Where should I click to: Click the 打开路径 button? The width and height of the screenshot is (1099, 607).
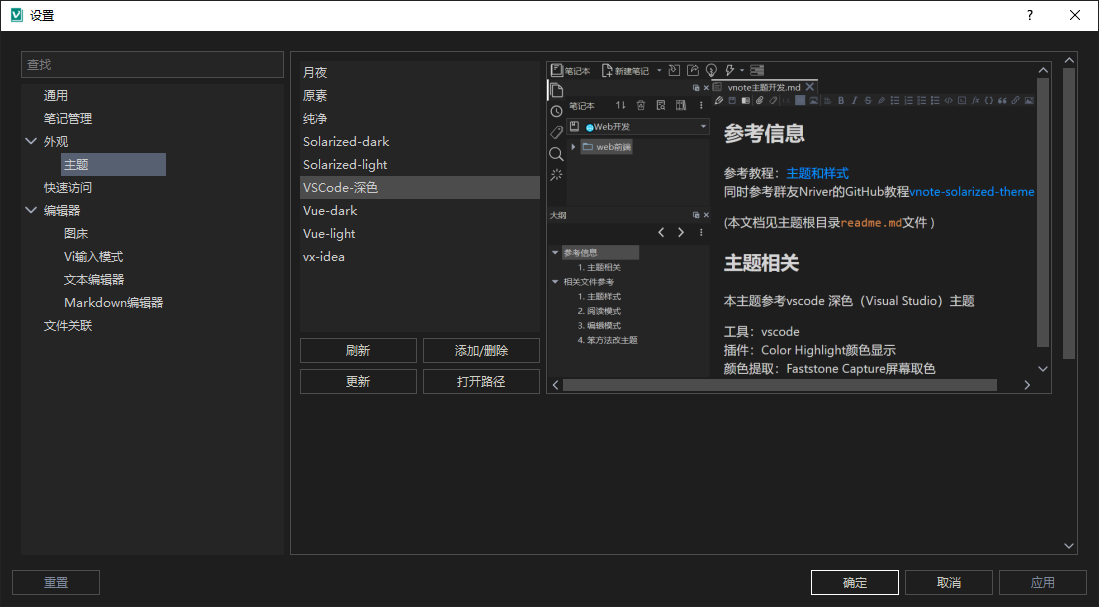coord(482,381)
